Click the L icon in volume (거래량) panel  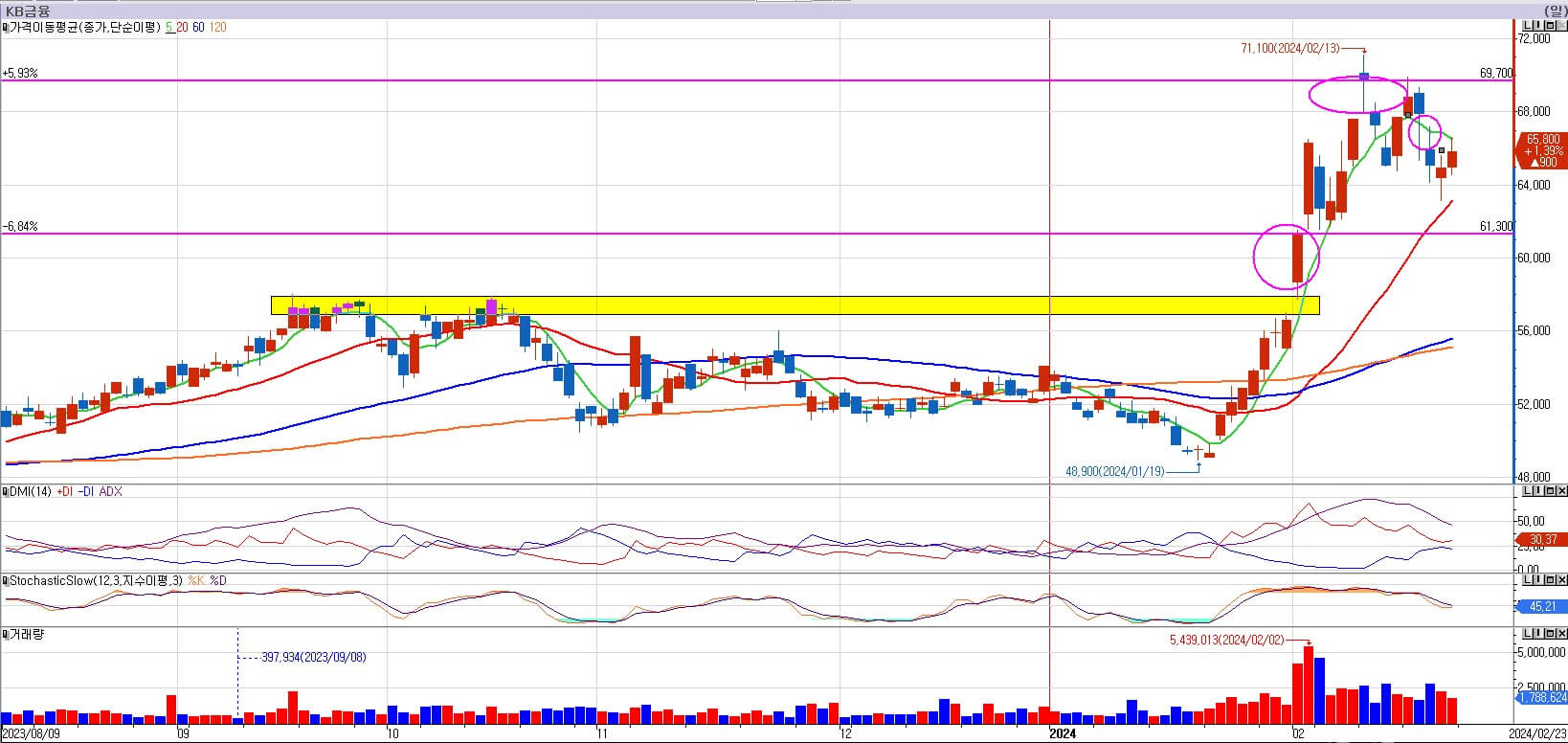[x=1528, y=634]
